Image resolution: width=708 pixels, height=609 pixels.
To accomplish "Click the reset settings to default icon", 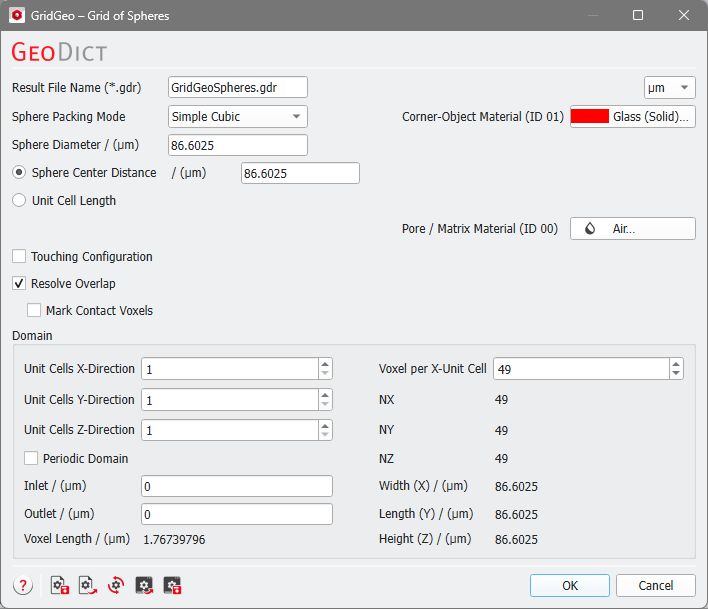I will point(116,586).
